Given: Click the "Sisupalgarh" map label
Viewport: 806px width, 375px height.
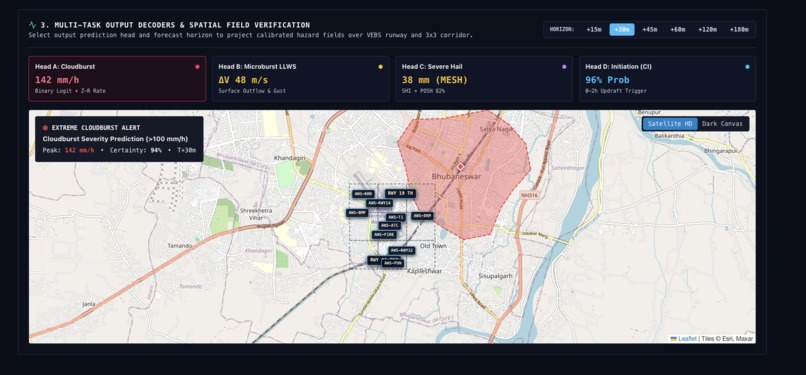Looking at the screenshot, I should 496,276.
